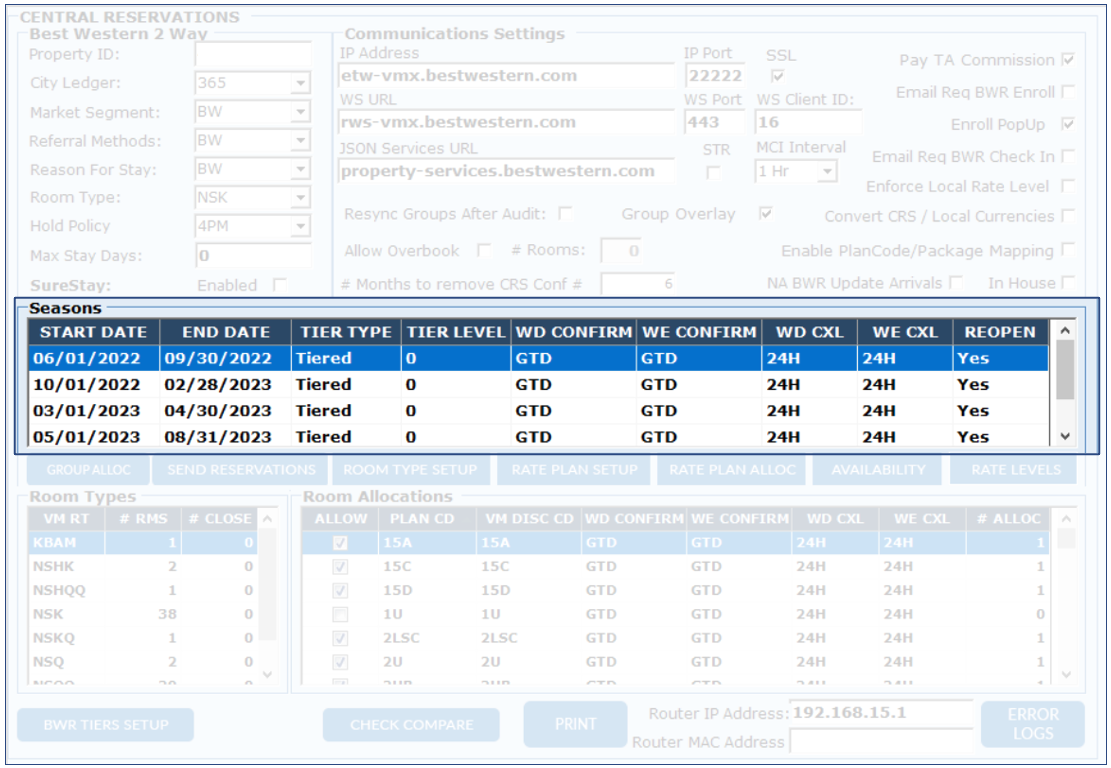Check the Allow Overbook checkbox
Screen dimensions: 1111x768
484,250
